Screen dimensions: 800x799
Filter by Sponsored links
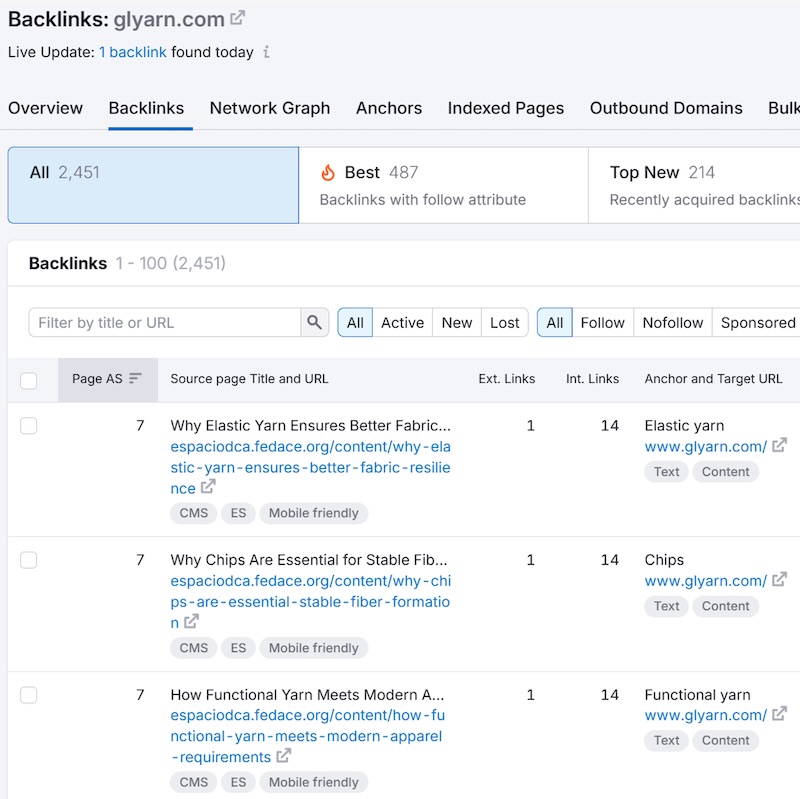pos(758,322)
